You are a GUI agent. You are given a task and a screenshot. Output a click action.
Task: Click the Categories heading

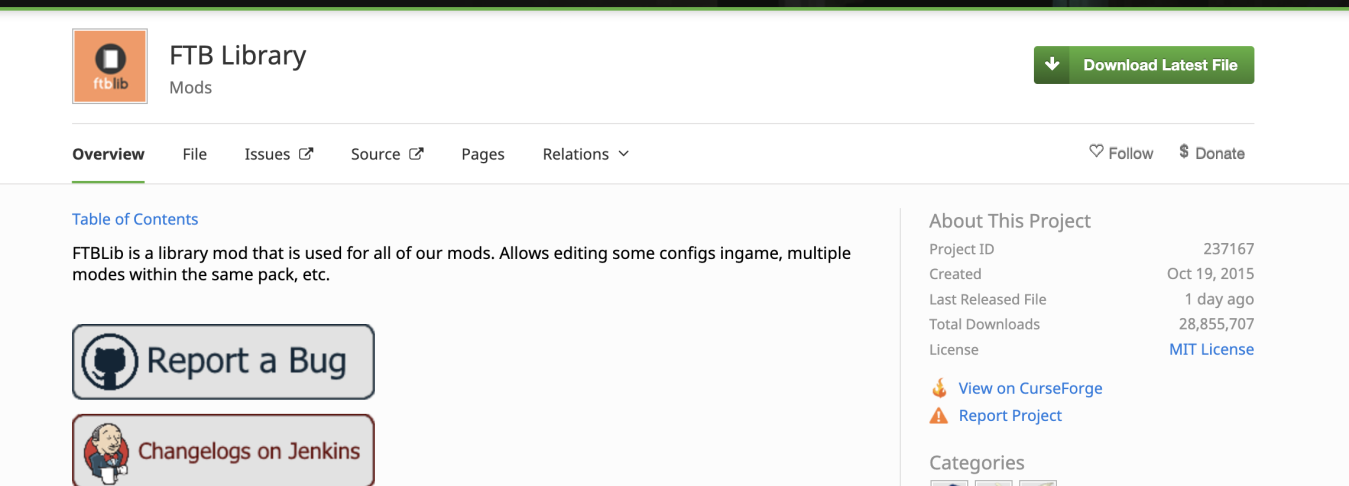tap(977, 463)
